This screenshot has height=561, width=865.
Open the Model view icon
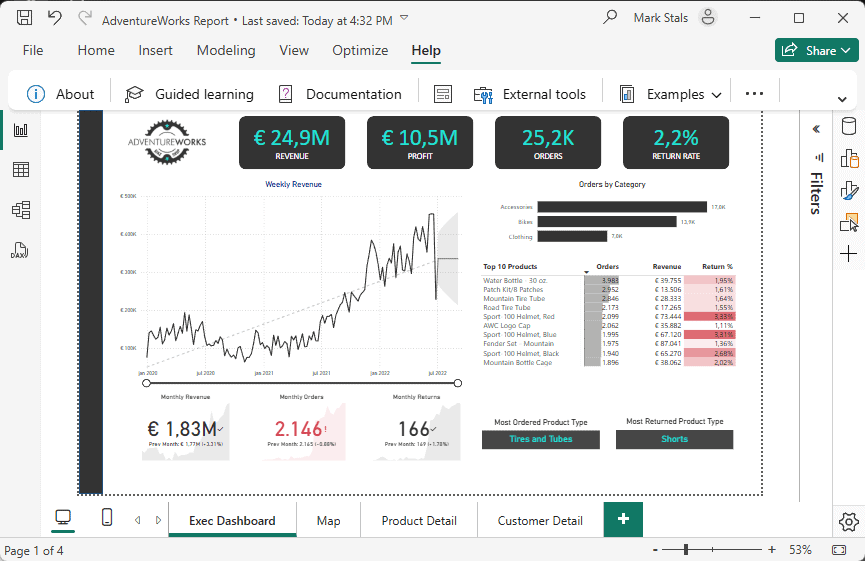pos(20,210)
